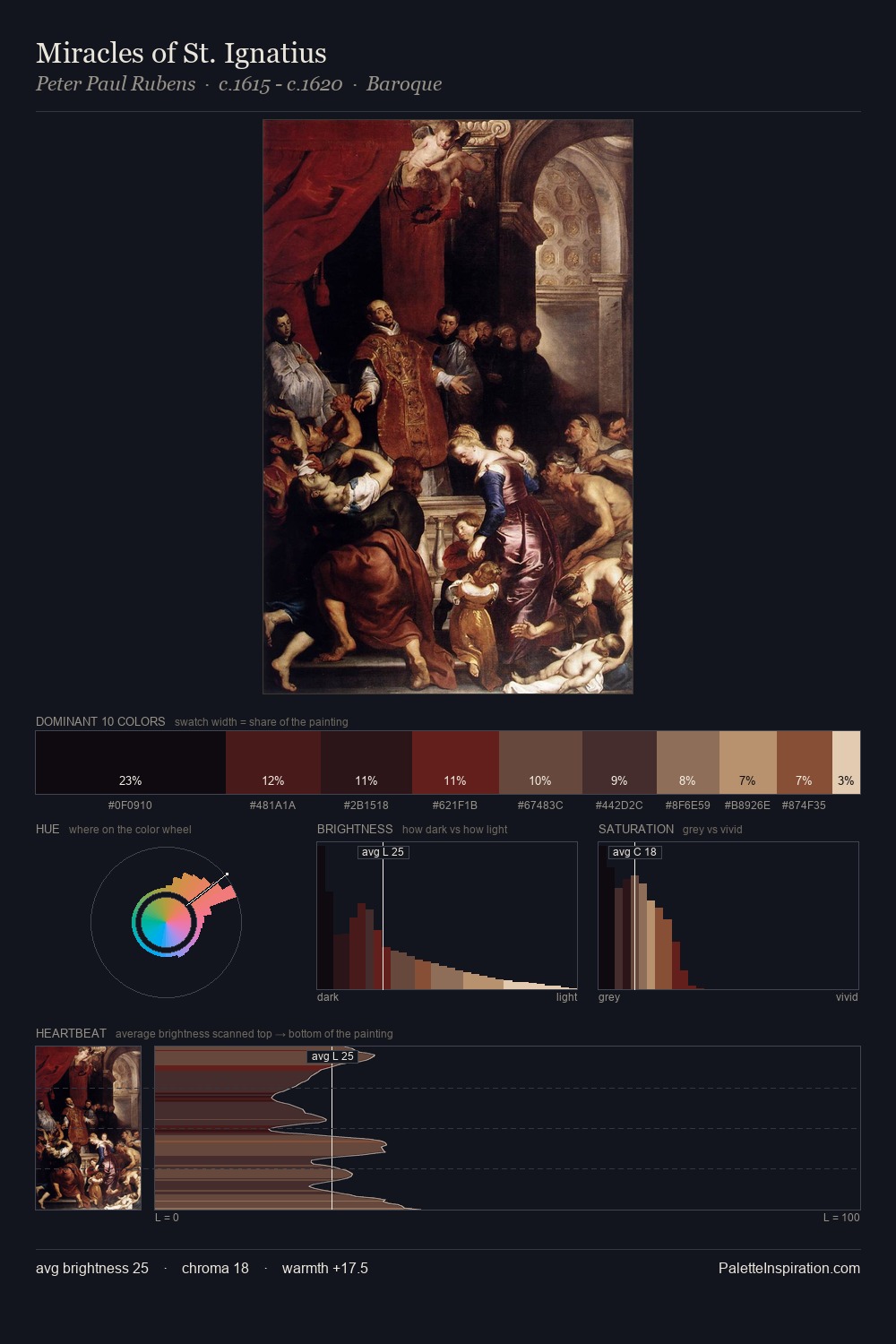Click the hex code text #B8926E
896x1344 pixels.
(x=747, y=806)
